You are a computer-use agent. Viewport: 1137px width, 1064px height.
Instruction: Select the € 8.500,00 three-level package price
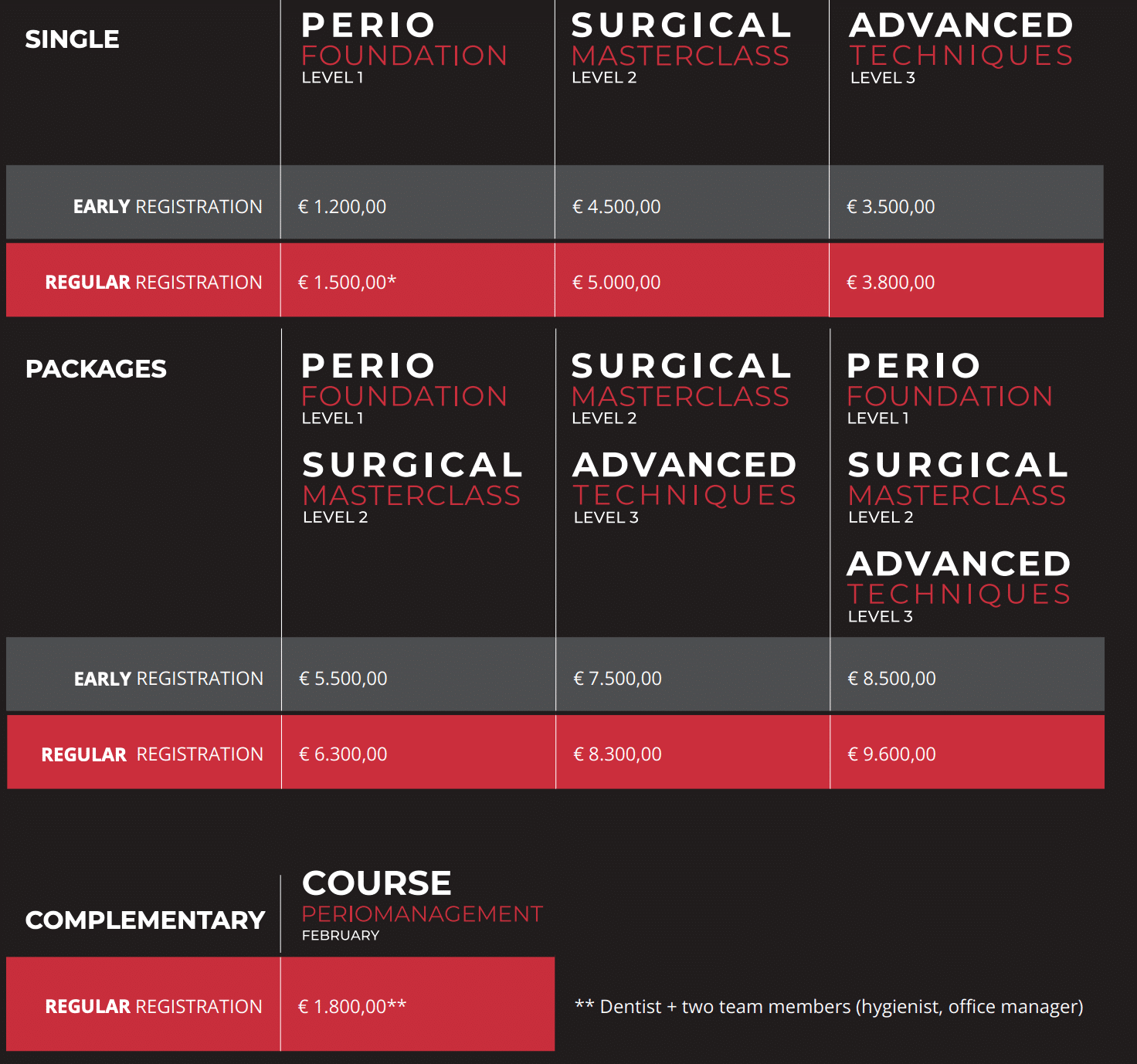(x=891, y=679)
